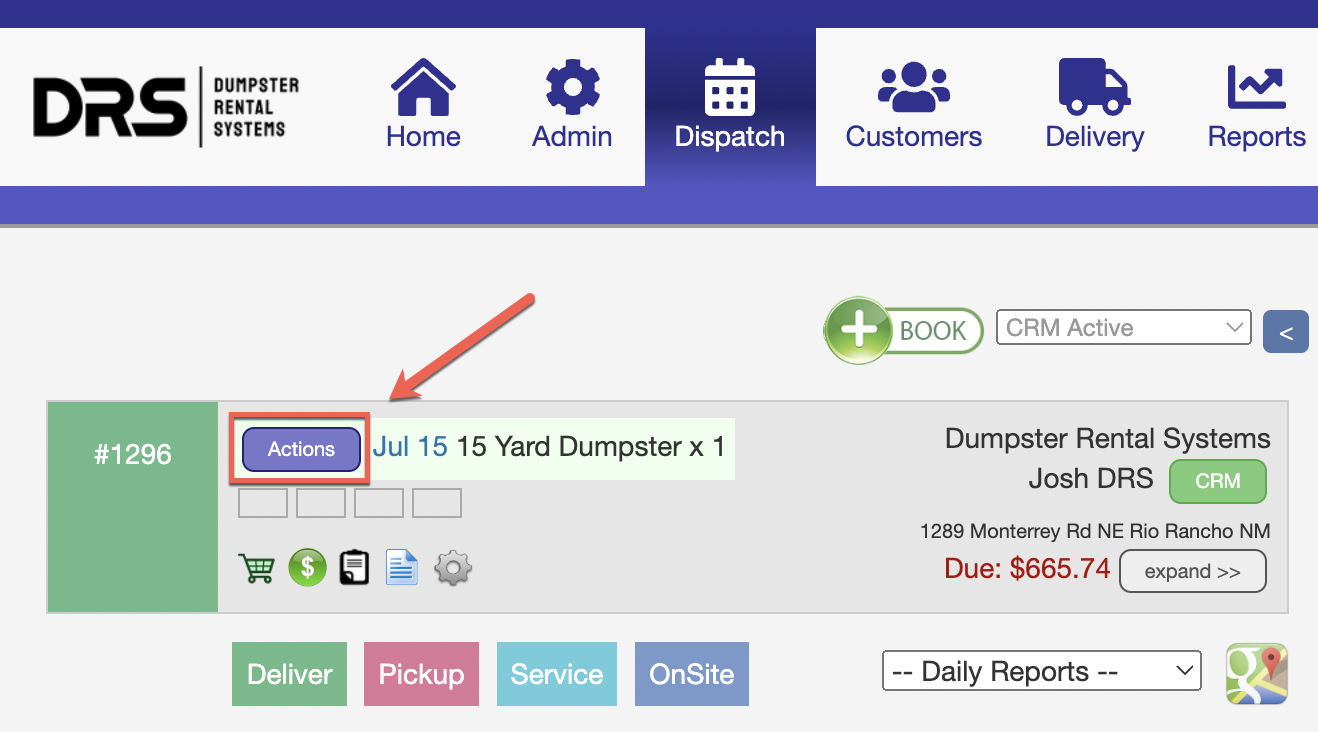Open the Admin tab

[571, 107]
